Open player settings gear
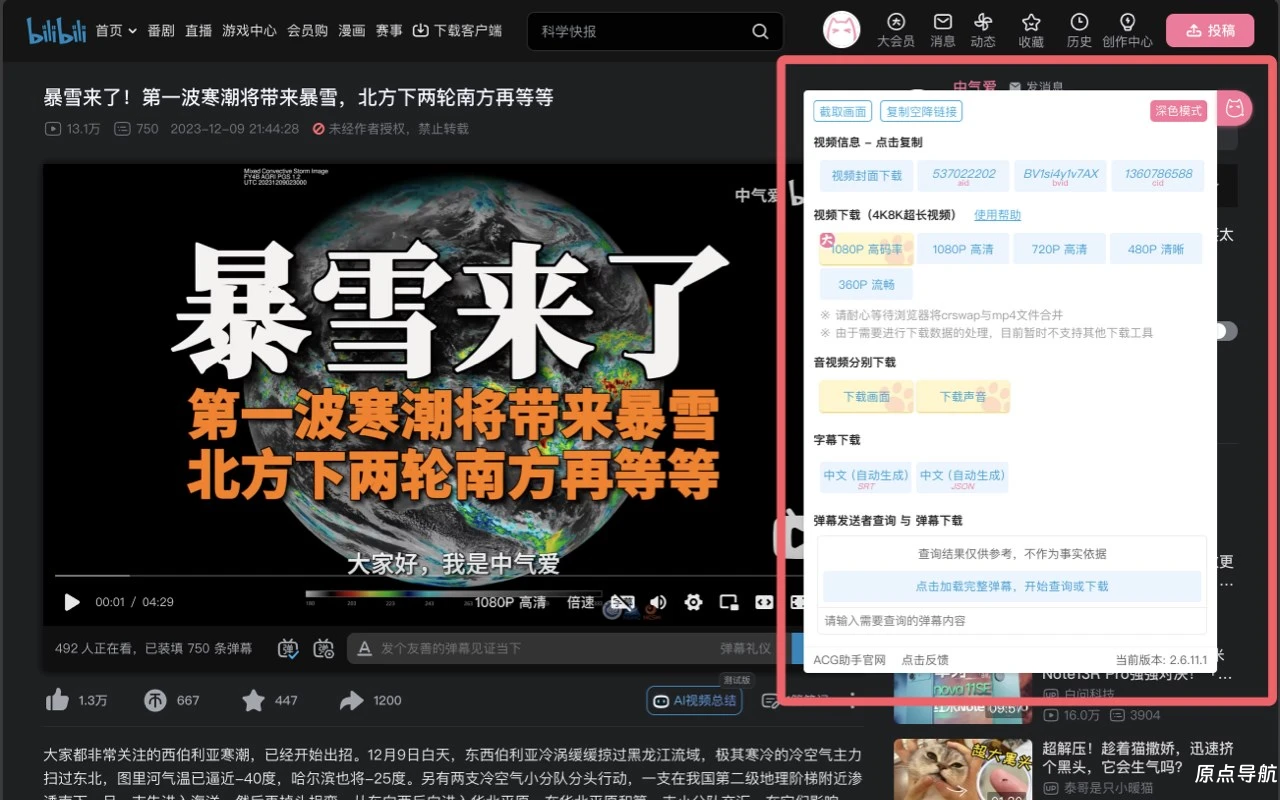Viewport: 1280px width, 800px height. (x=693, y=602)
